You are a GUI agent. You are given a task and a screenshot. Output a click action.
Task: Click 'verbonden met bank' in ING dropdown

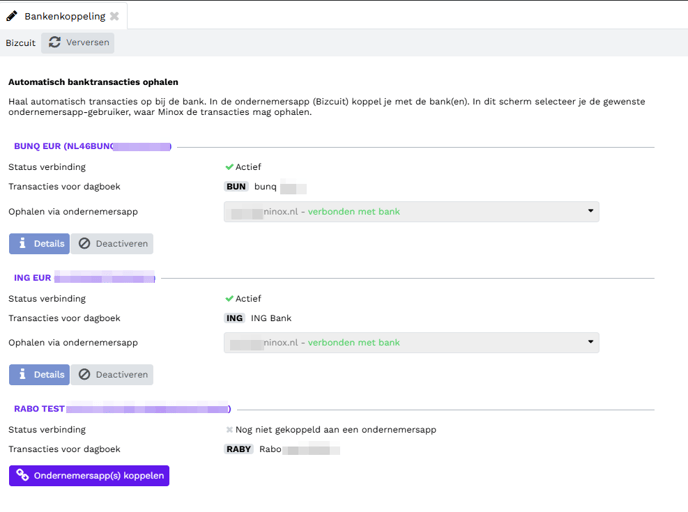click(354, 343)
